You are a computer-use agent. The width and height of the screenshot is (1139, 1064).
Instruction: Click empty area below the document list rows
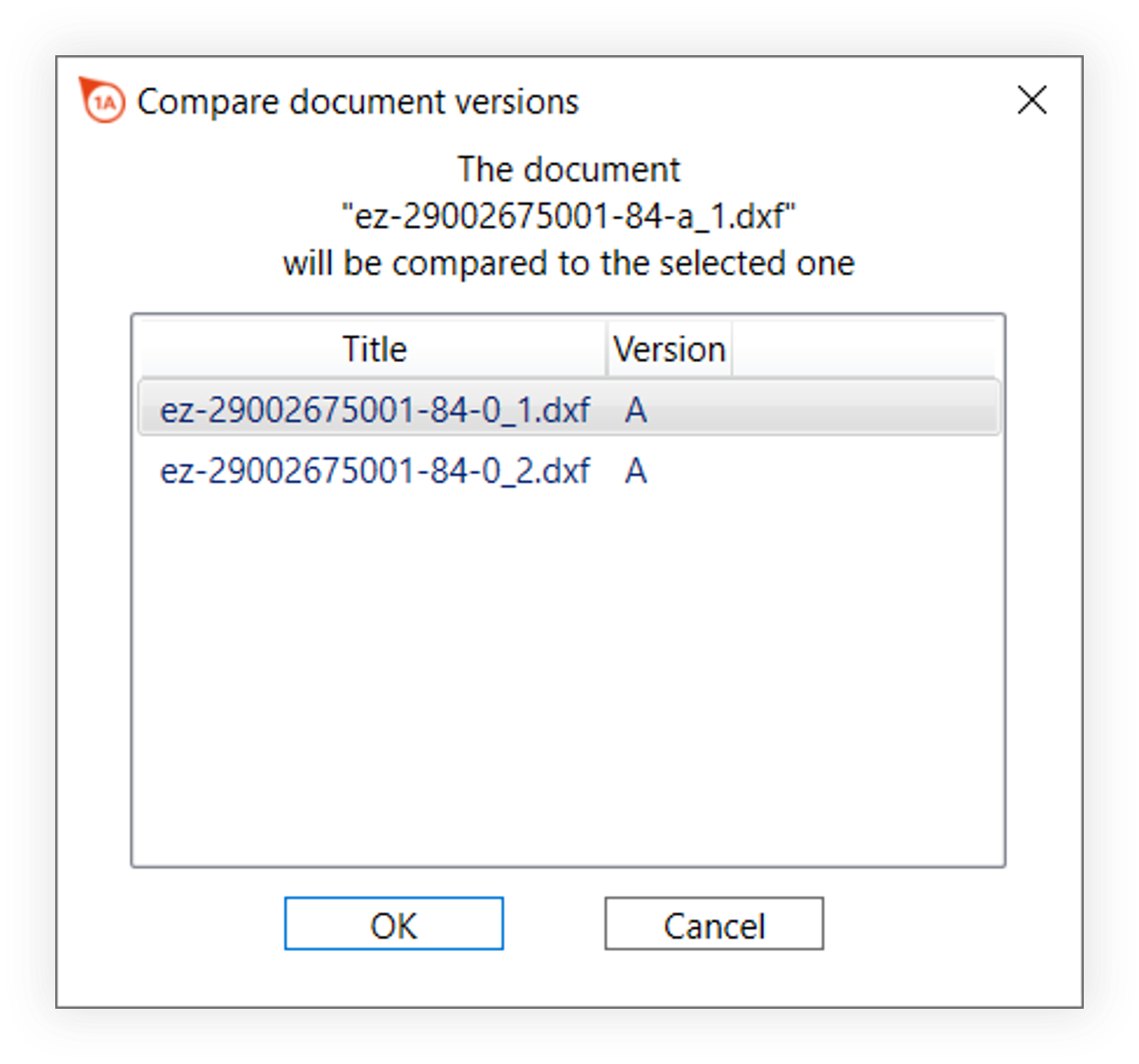[568, 680]
